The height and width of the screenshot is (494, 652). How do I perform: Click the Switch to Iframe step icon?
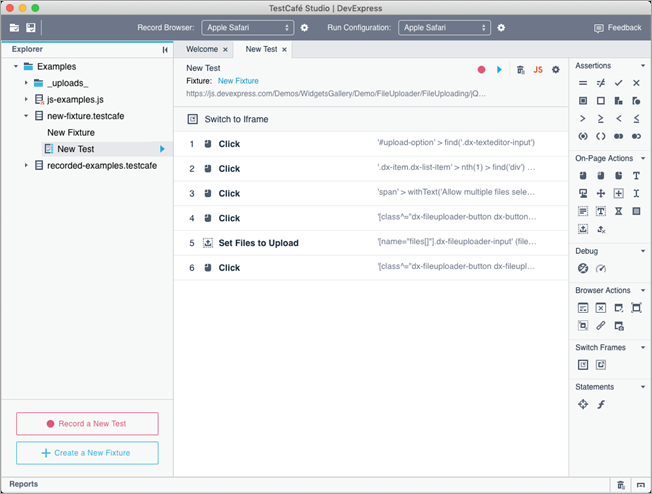(x=192, y=119)
